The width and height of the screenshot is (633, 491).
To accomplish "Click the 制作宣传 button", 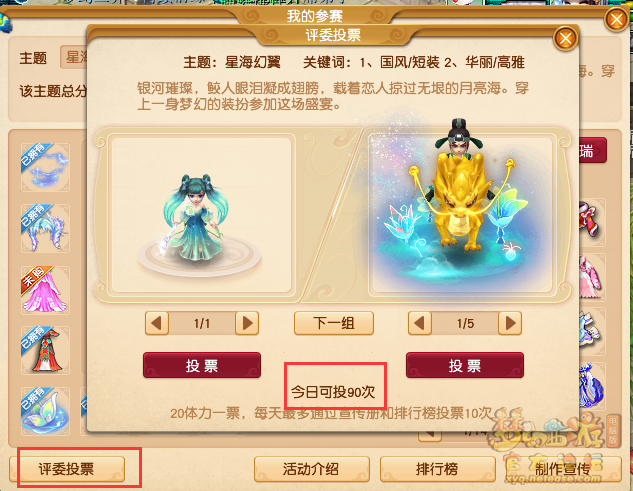I will (x=564, y=469).
